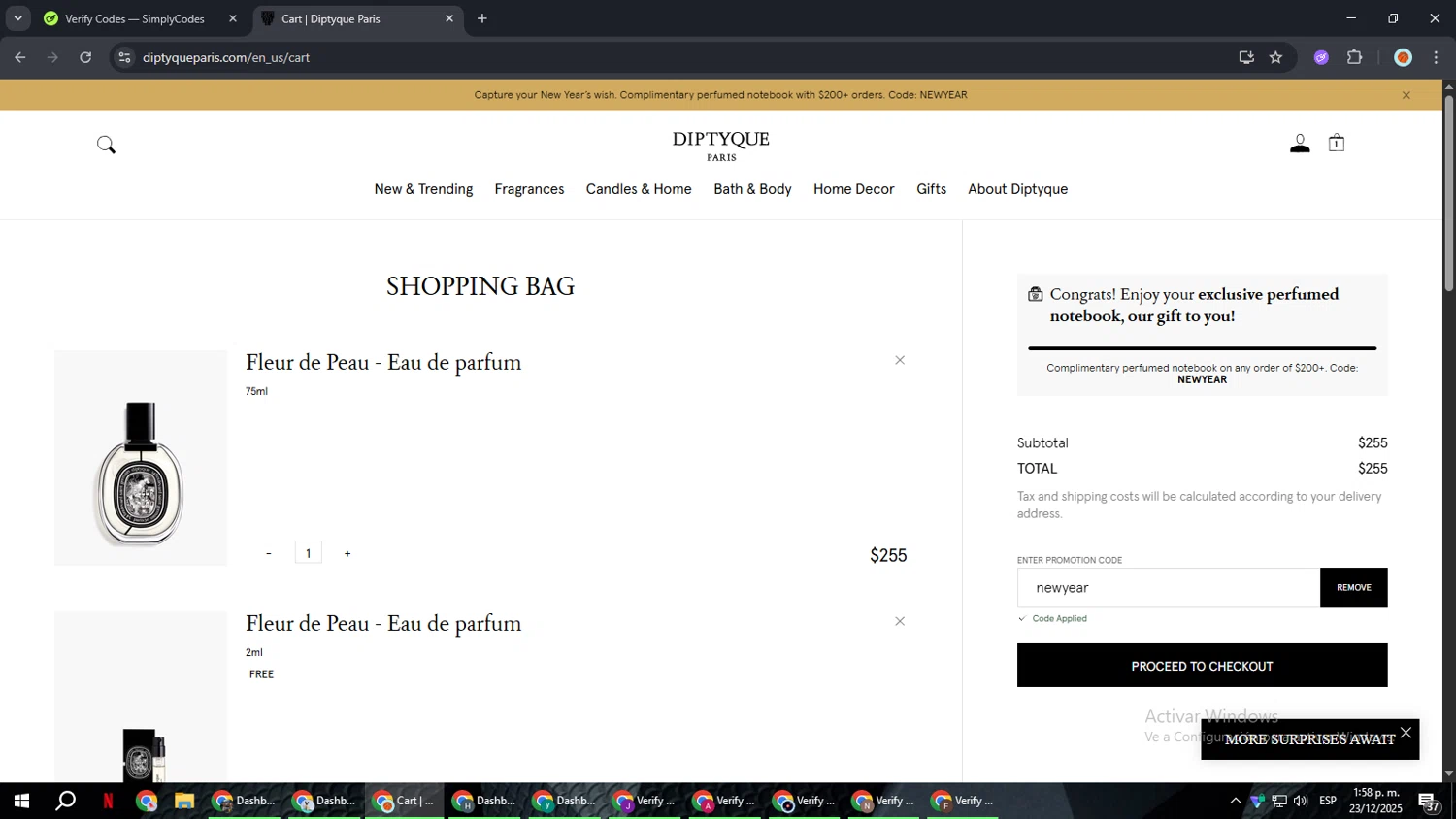Click the NEWYEAR code in gift panel
The width and height of the screenshot is (1456, 819).
(x=1202, y=379)
